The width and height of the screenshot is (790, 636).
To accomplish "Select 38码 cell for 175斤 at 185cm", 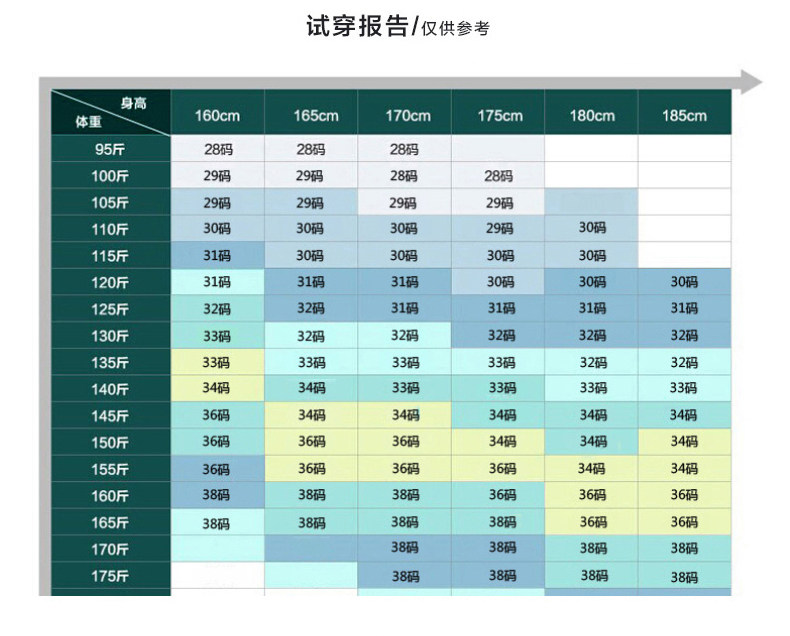I will coord(685,576).
